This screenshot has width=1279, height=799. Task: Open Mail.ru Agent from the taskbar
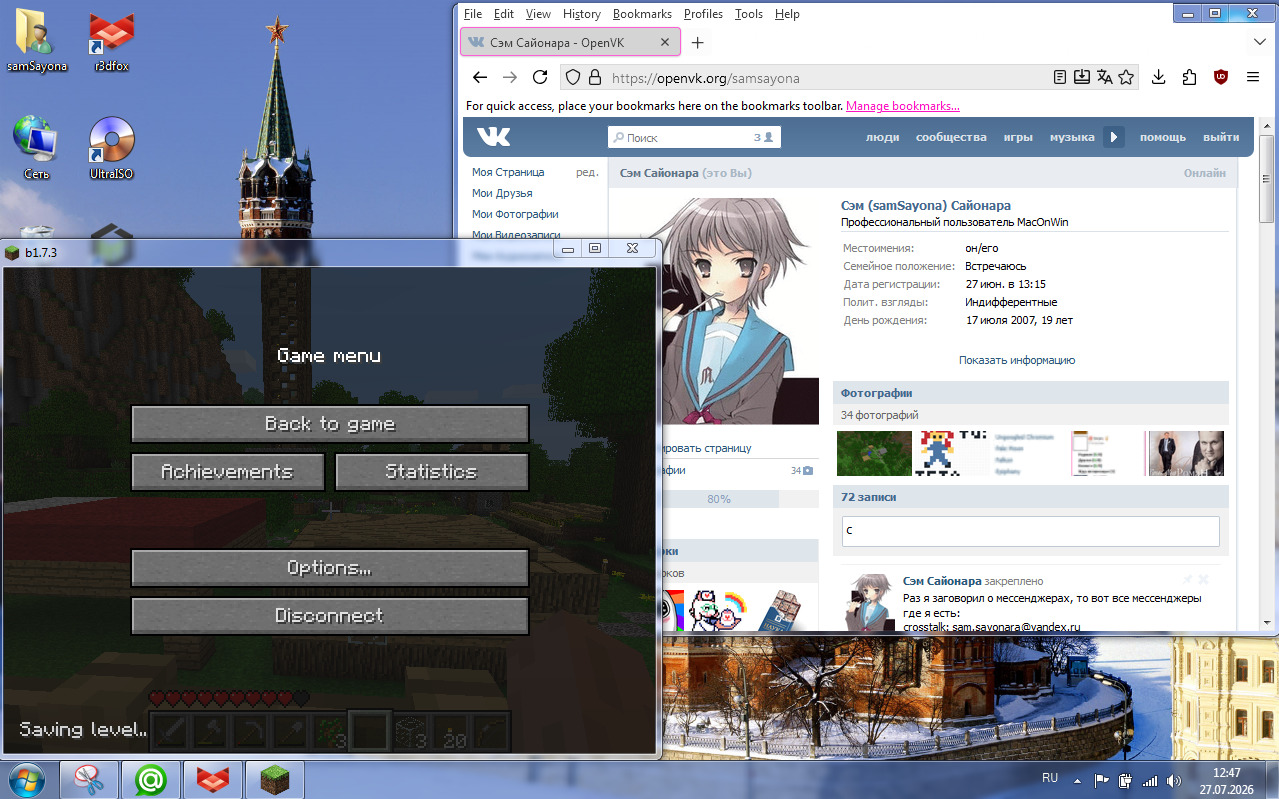(151, 779)
